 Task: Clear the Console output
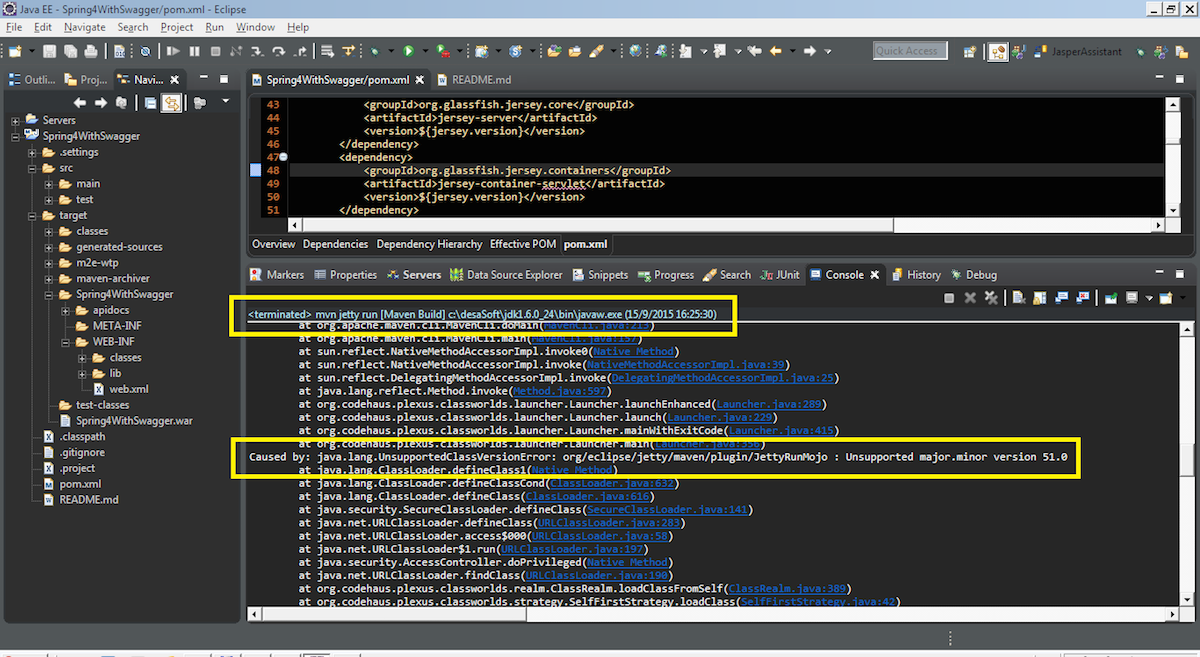(x=1019, y=297)
